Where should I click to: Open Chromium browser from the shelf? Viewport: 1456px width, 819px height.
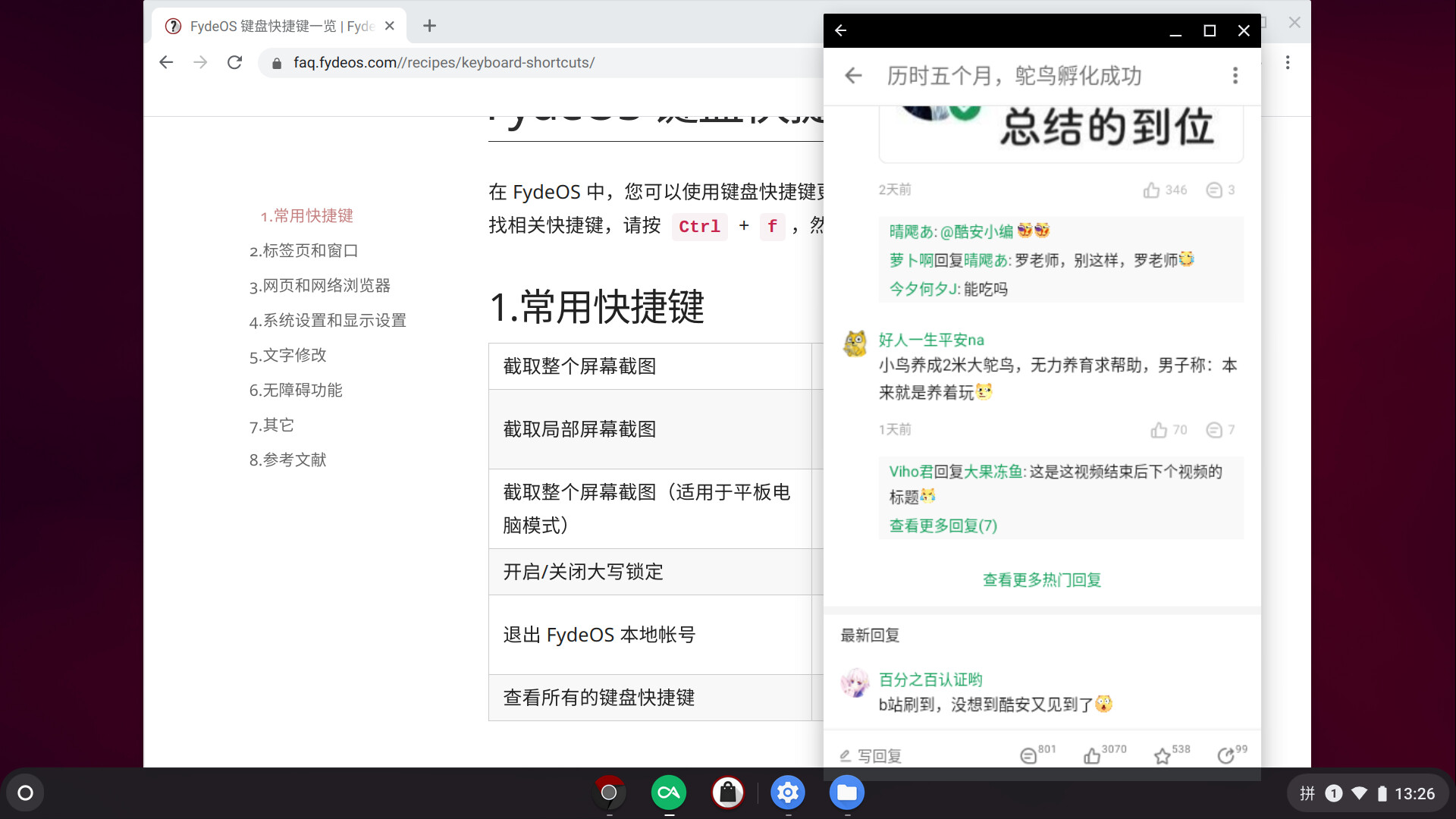(609, 793)
